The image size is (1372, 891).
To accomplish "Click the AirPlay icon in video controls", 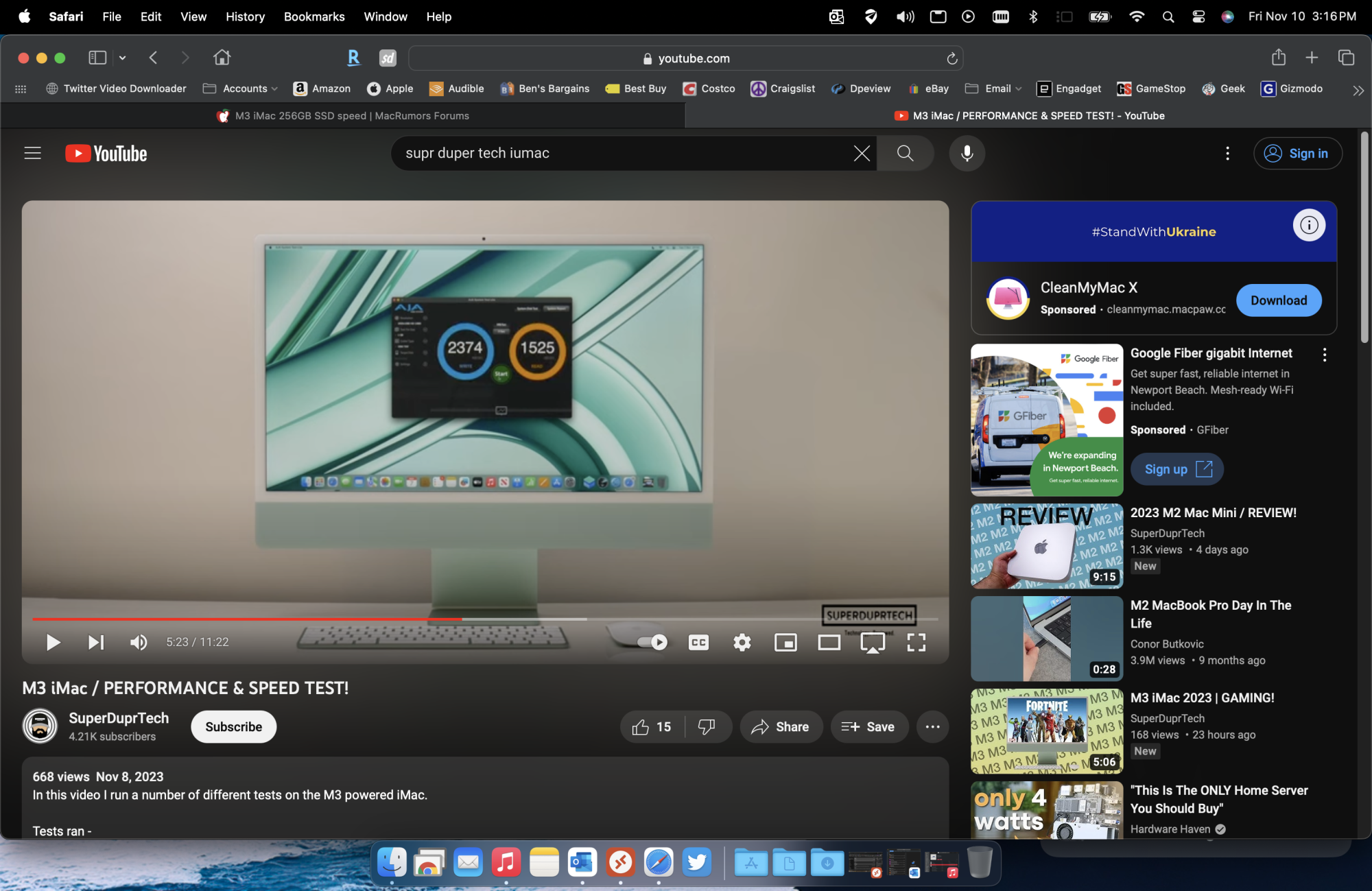I will point(872,642).
